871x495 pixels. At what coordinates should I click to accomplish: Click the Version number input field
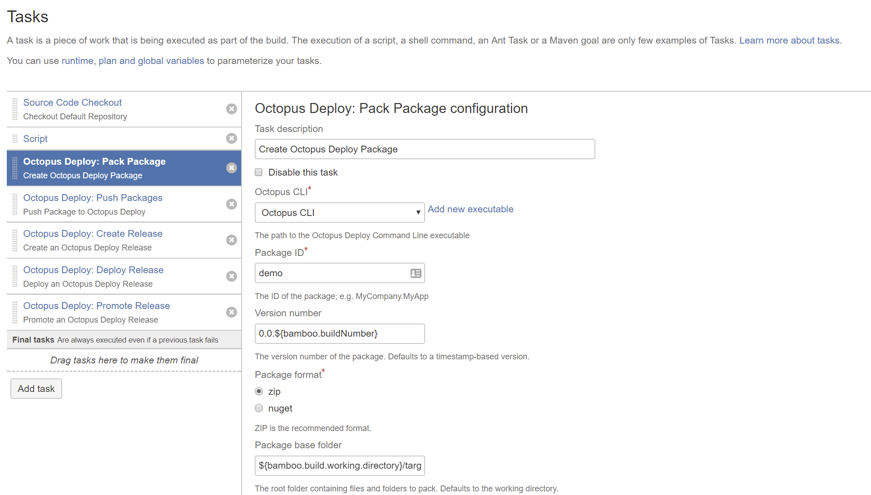coord(339,334)
